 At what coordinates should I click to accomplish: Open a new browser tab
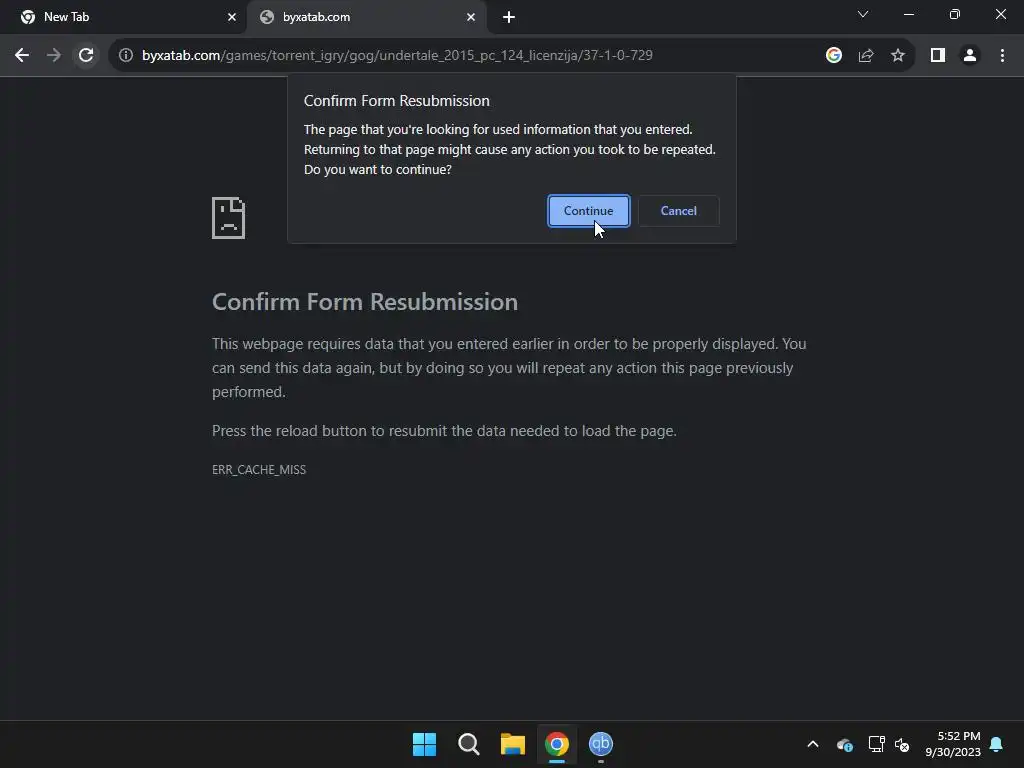click(509, 17)
